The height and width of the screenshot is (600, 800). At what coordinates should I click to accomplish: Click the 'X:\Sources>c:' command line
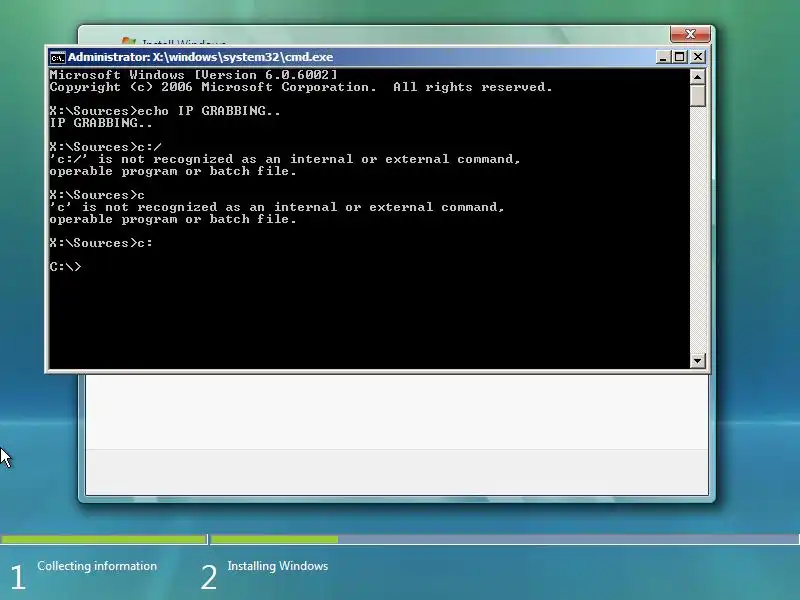point(101,243)
